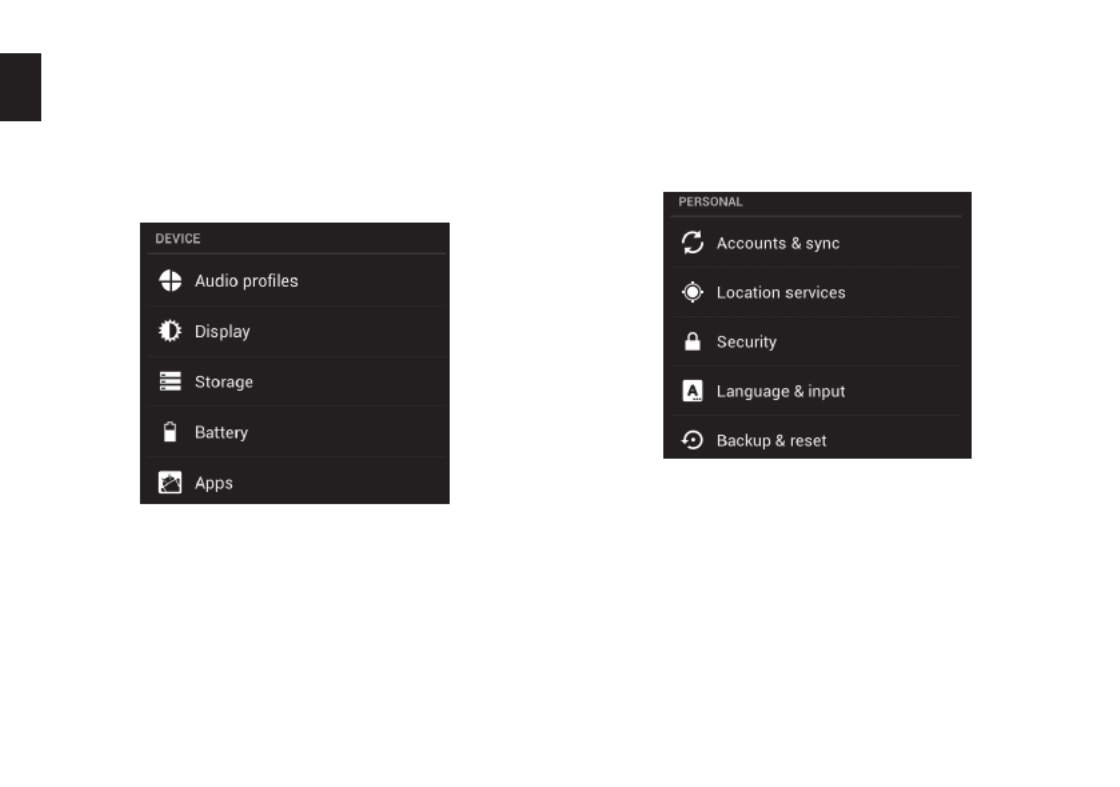1120x787 pixels.
Task: Tap the Audio profiles icon
Action: click(x=170, y=281)
